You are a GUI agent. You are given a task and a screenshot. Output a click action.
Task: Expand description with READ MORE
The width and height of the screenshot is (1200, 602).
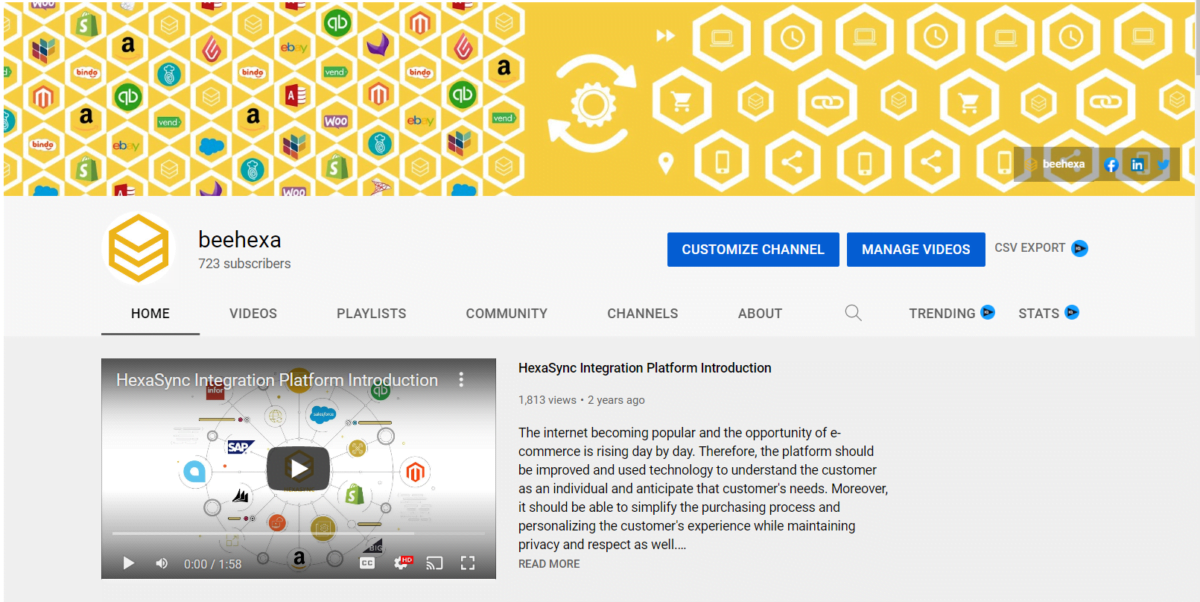click(x=549, y=564)
